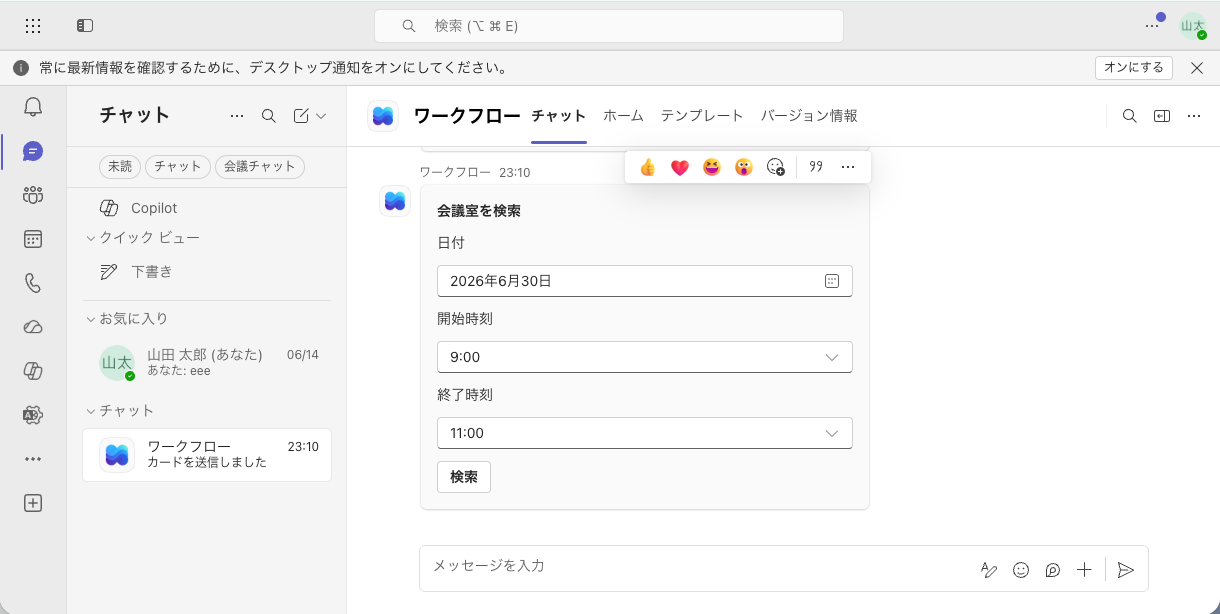Open chat list more options ellipsis
The height and width of the screenshot is (614, 1220).
pyautogui.click(x=237, y=116)
